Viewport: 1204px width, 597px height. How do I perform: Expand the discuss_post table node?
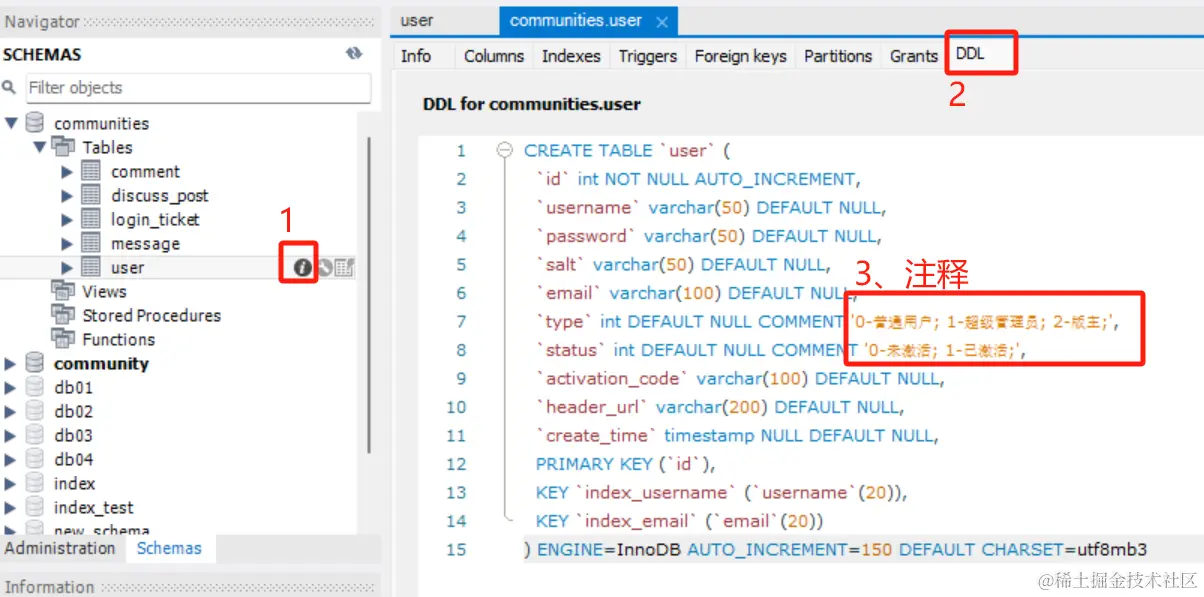coord(67,195)
